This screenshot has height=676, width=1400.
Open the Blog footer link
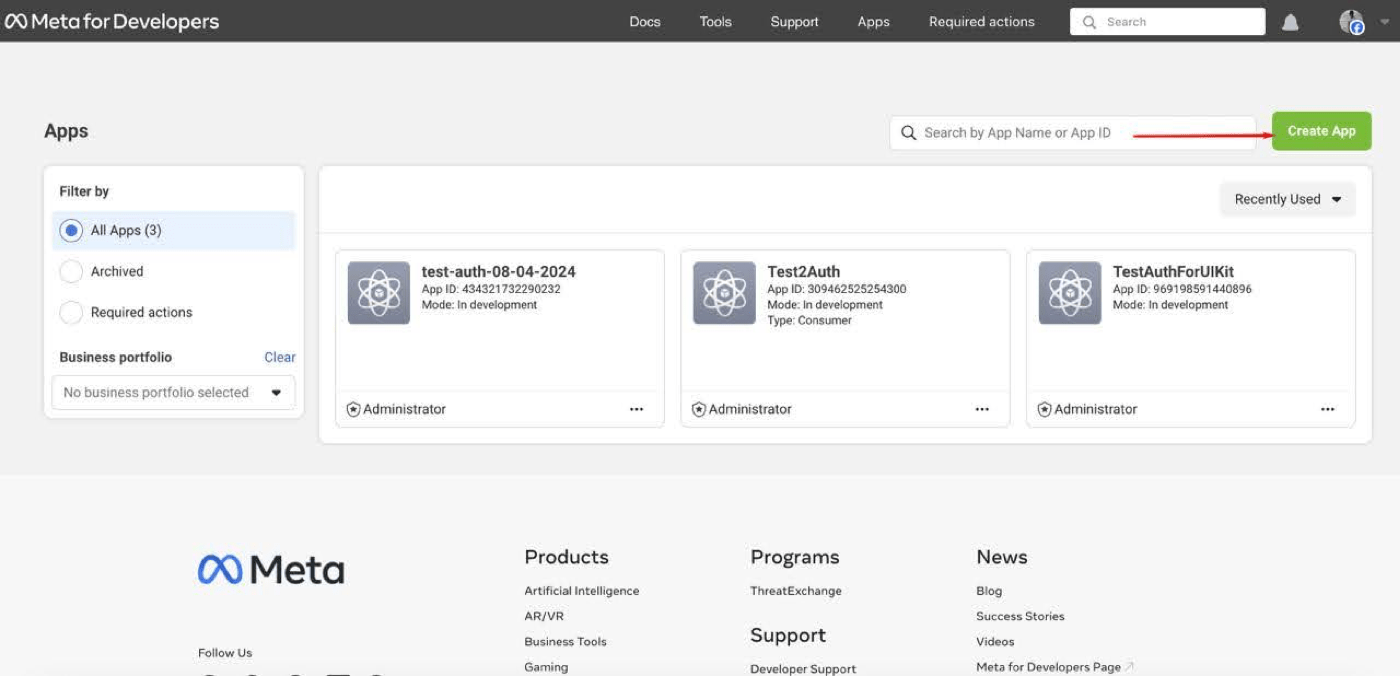pyautogui.click(x=989, y=591)
